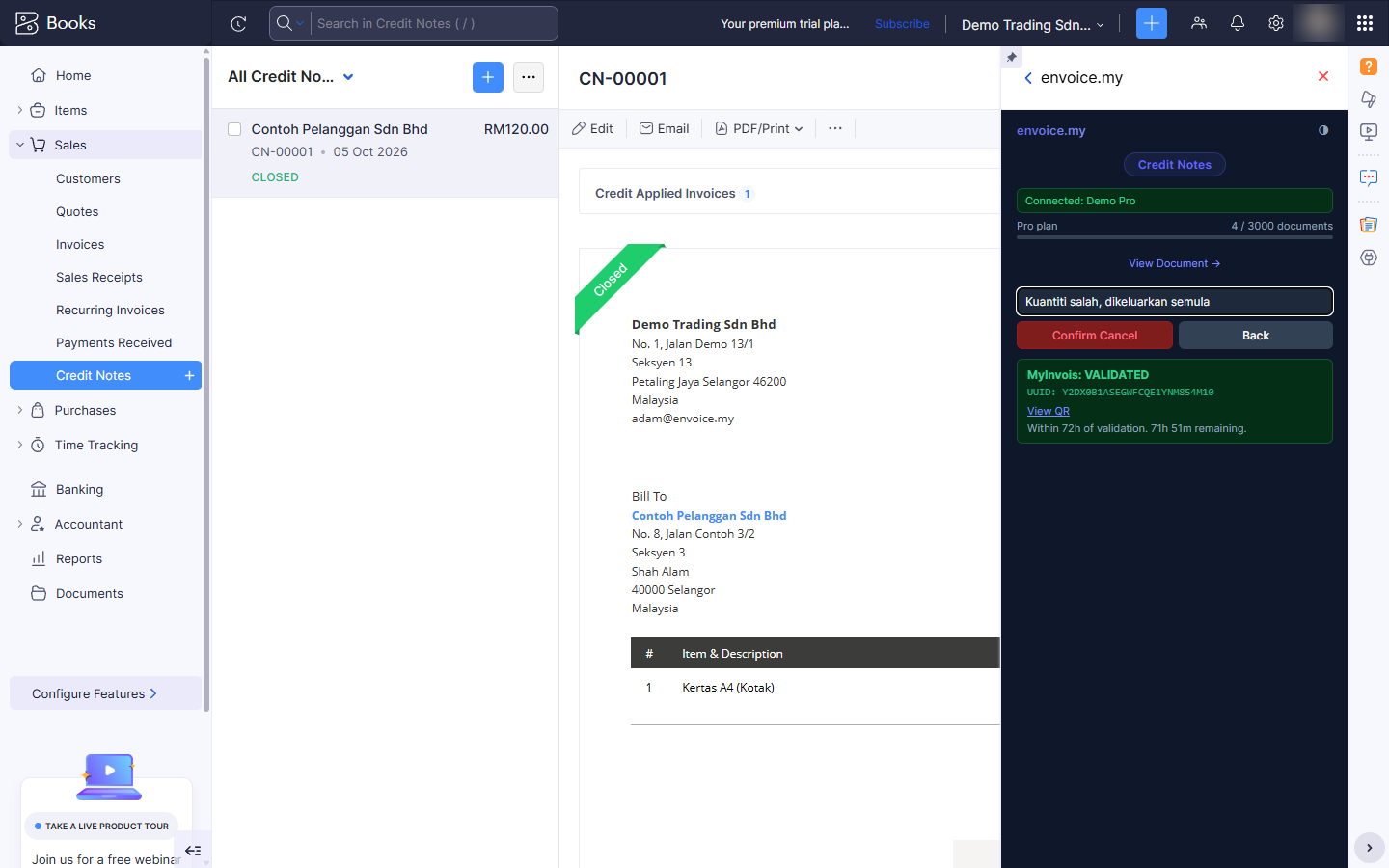Expand the right widget rail arrow
This screenshot has height=868, width=1389.
[x=1370, y=848]
